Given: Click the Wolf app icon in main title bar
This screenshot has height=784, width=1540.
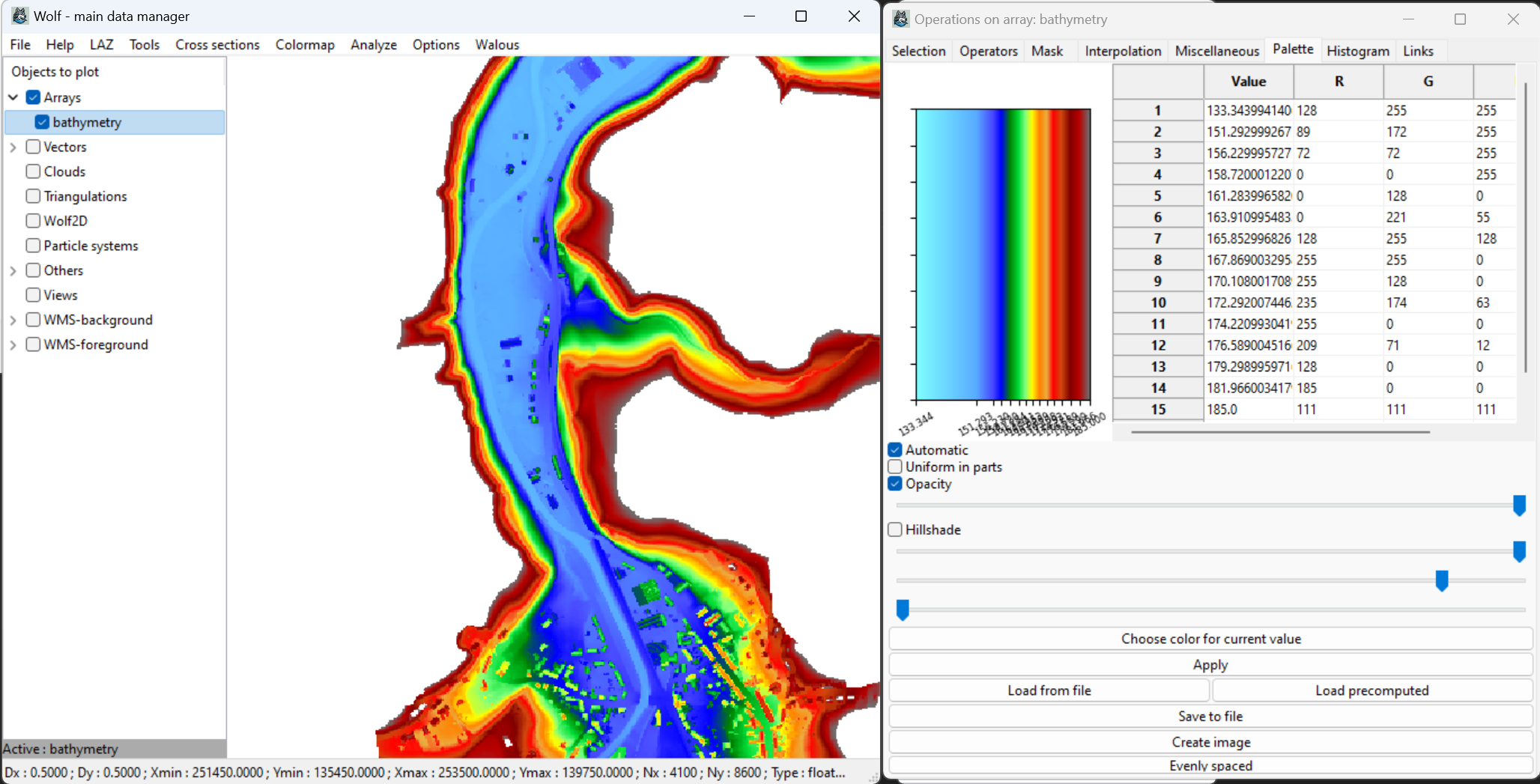Looking at the screenshot, I should pyautogui.click(x=20, y=16).
